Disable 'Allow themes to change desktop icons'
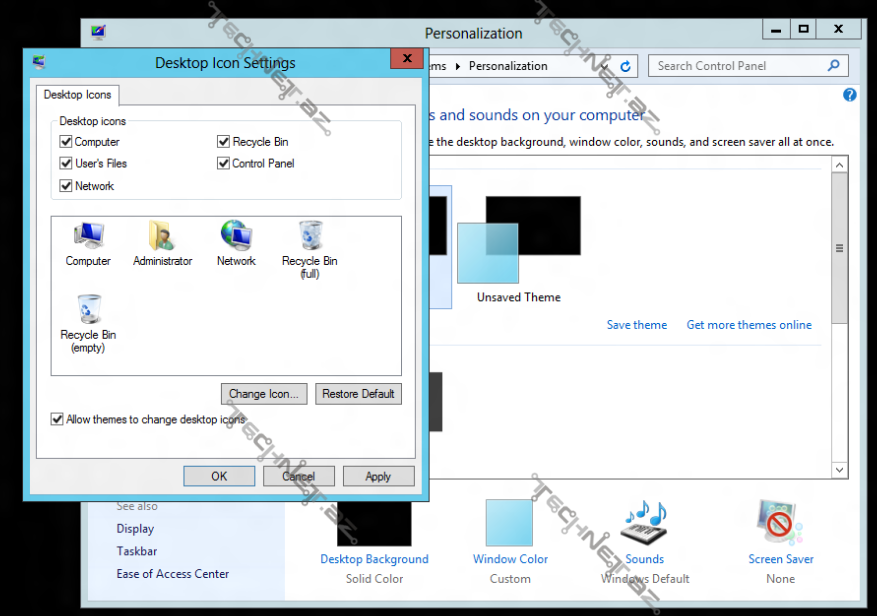877x616 pixels. 57,419
